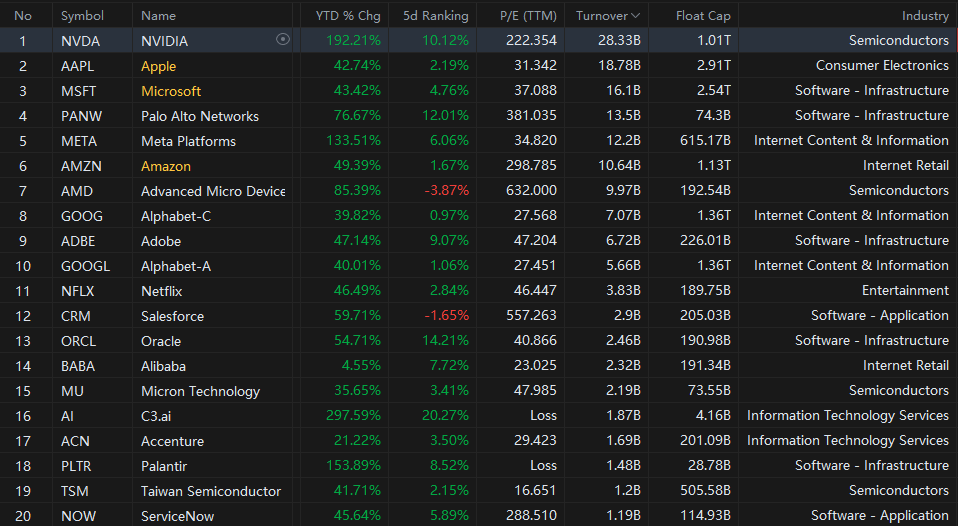The image size is (958, 526).
Task: Select the Meta Platforms name cell
Action: (x=188, y=141)
